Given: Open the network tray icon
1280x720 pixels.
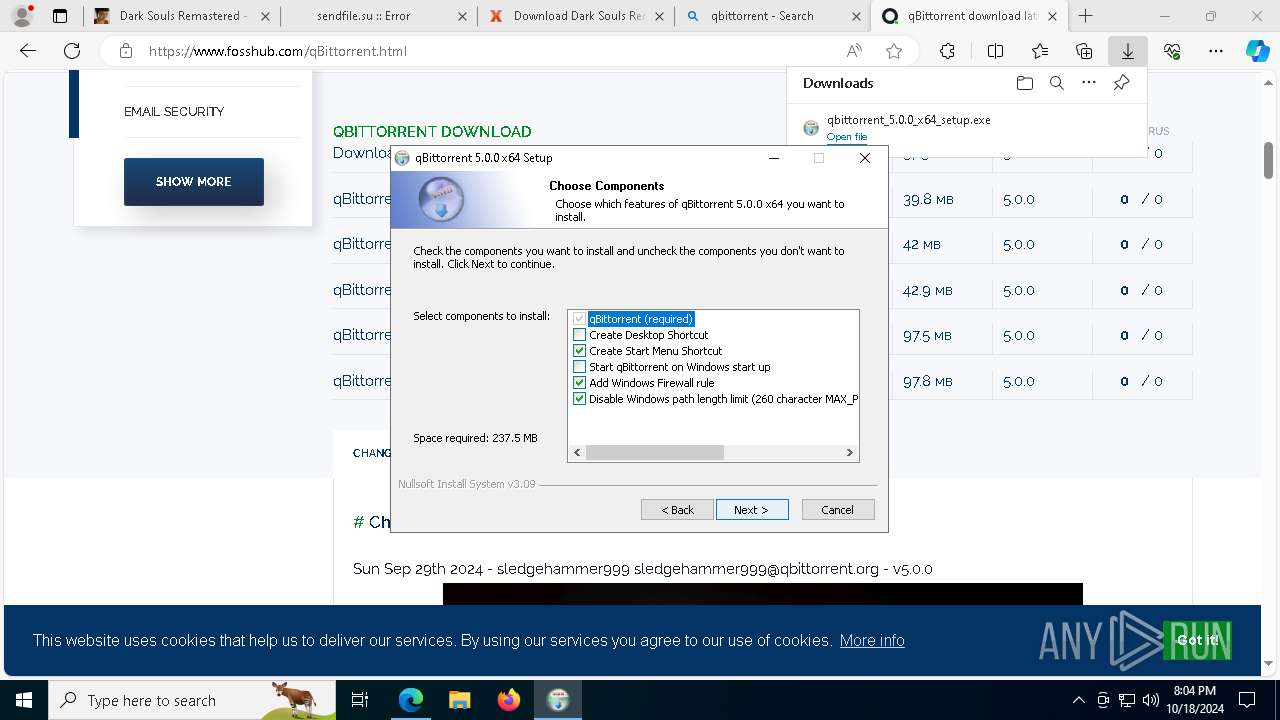Looking at the screenshot, I should click(1127, 700).
